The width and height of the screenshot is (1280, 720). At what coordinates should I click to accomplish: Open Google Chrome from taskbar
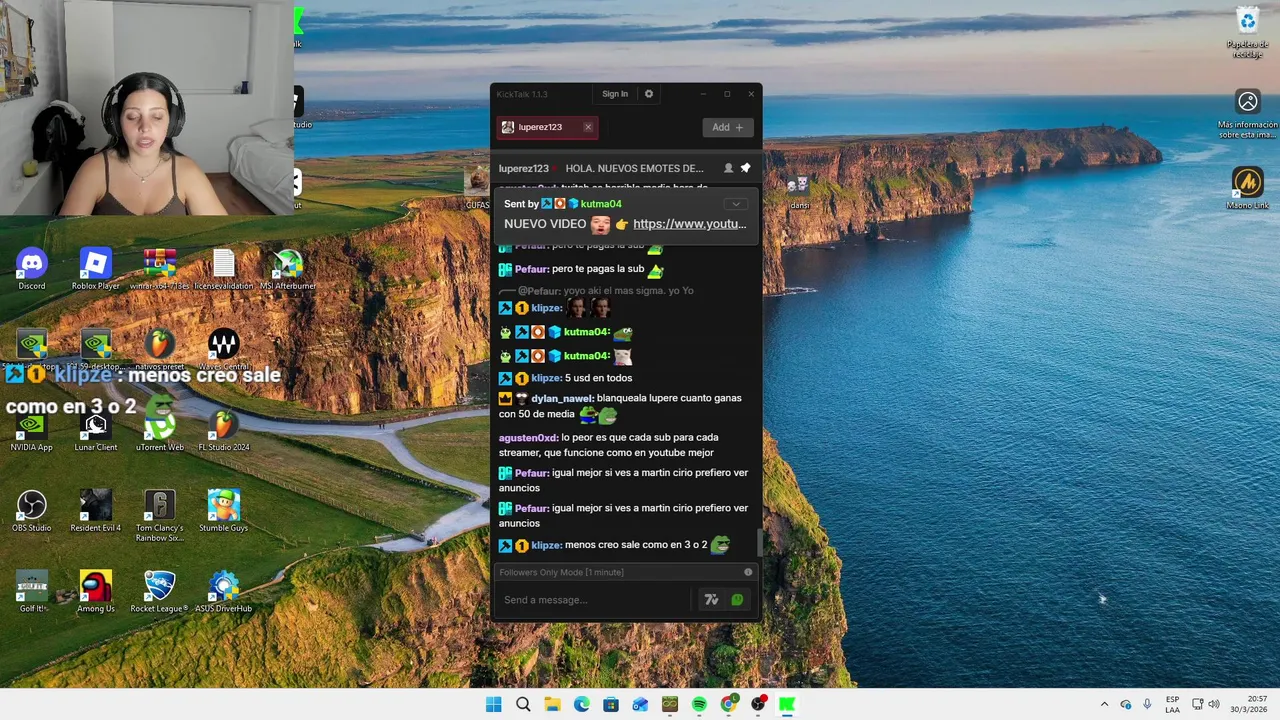point(728,705)
